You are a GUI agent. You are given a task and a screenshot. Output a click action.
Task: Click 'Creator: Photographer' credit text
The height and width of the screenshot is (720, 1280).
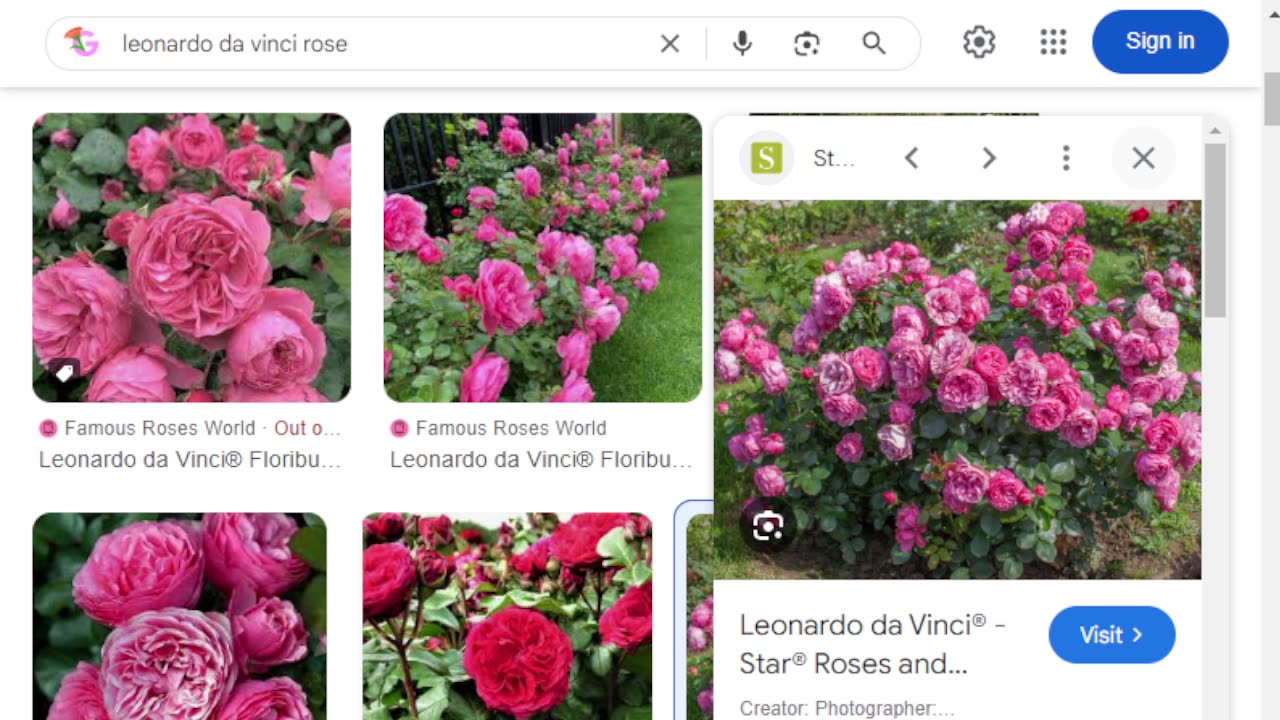click(x=847, y=708)
